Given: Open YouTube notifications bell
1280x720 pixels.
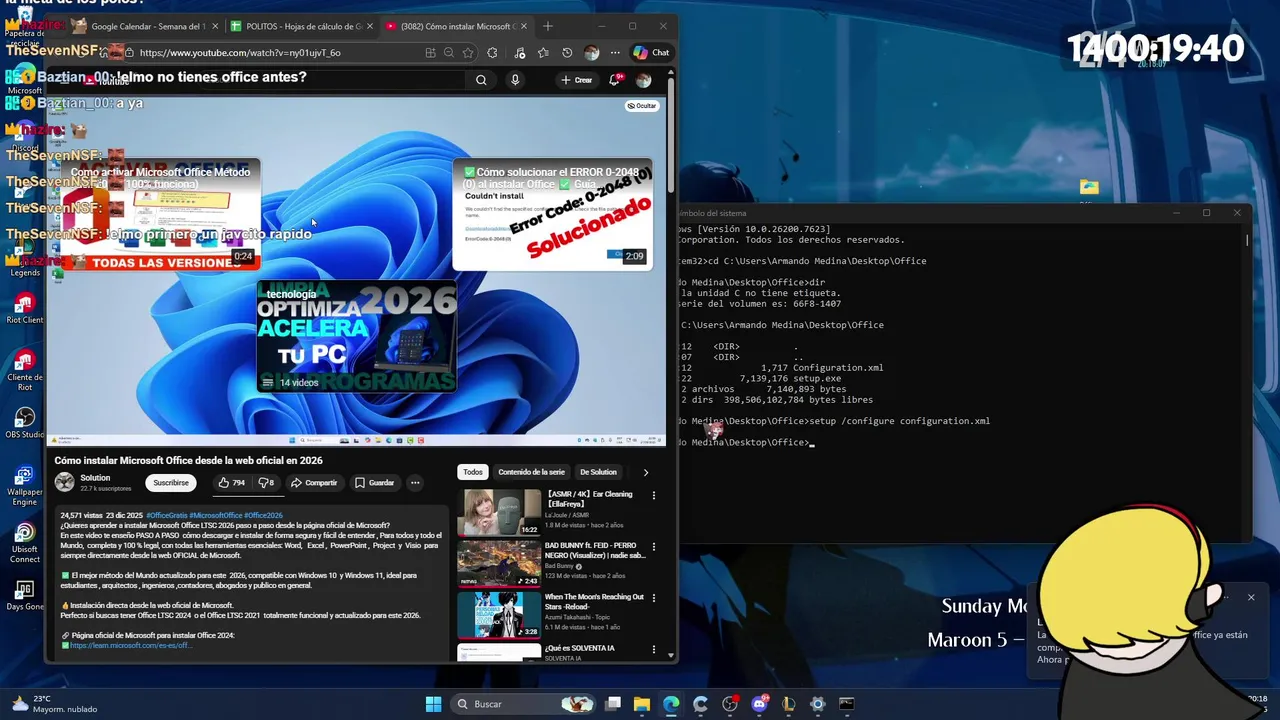Looking at the screenshot, I should tap(615, 80).
